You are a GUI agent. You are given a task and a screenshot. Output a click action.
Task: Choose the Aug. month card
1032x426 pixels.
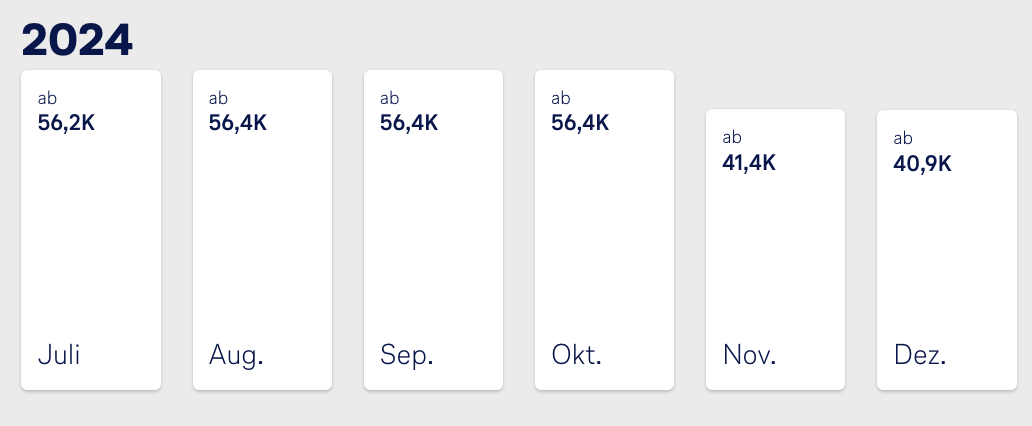(262, 230)
